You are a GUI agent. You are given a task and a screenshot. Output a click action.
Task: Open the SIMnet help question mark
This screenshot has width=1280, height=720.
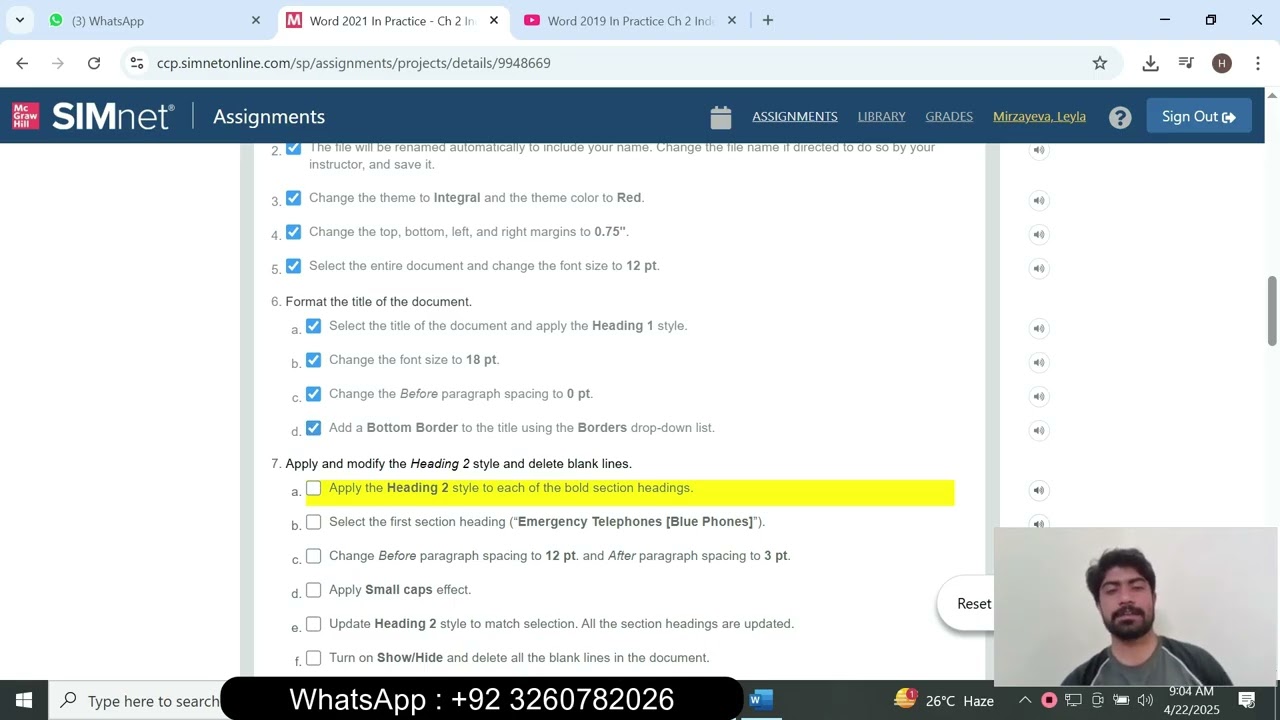(1120, 117)
